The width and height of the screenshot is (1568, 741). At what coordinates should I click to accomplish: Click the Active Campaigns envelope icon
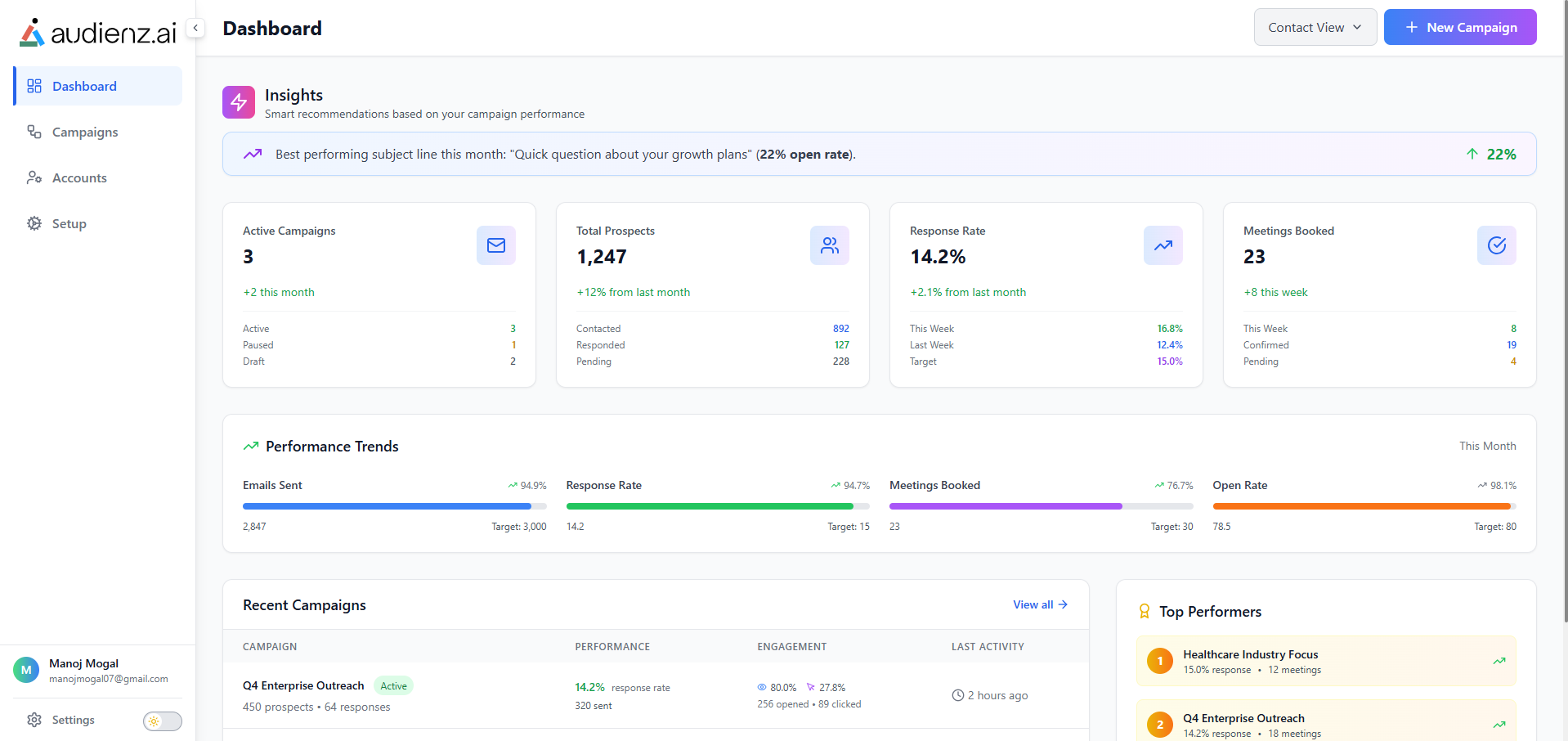(x=495, y=245)
